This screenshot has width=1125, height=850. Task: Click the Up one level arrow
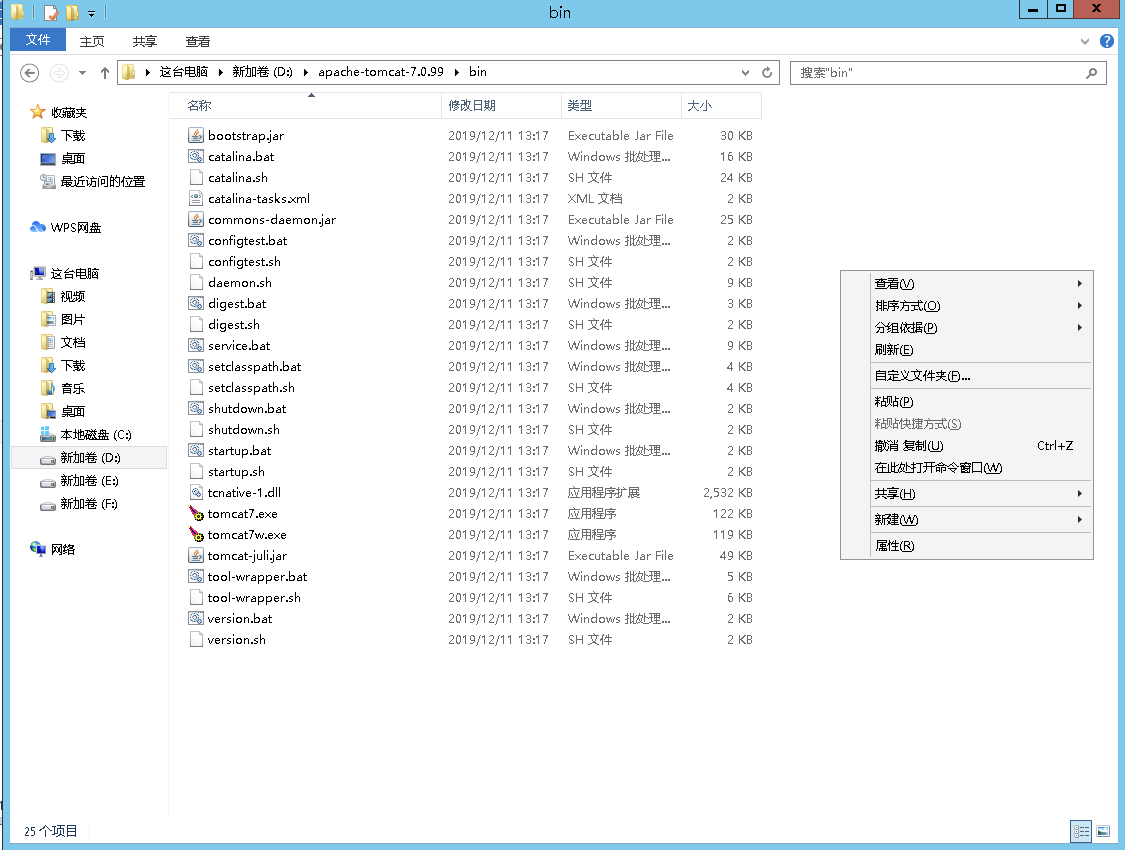[105, 73]
